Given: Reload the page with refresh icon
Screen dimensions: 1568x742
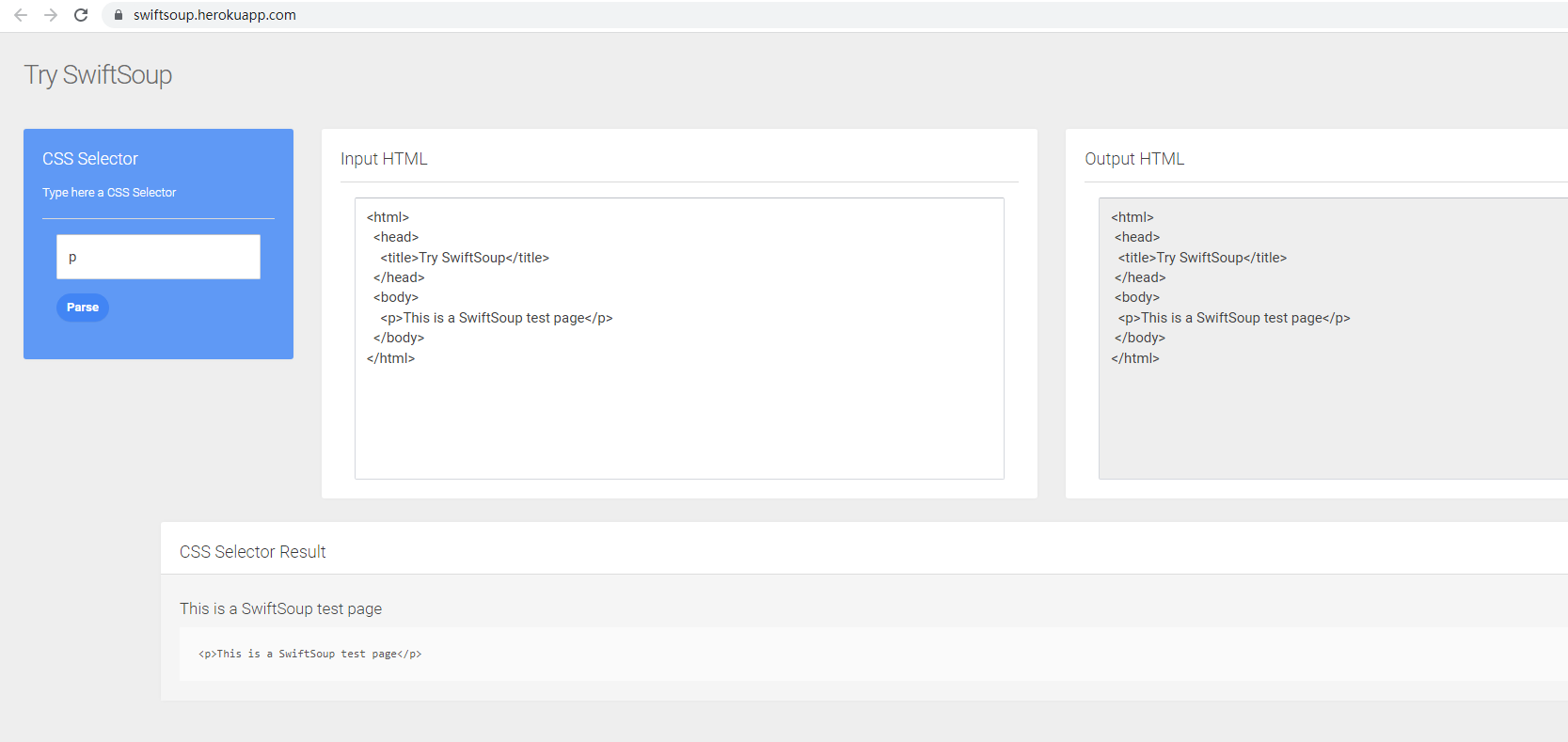Looking at the screenshot, I should coord(81,15).
